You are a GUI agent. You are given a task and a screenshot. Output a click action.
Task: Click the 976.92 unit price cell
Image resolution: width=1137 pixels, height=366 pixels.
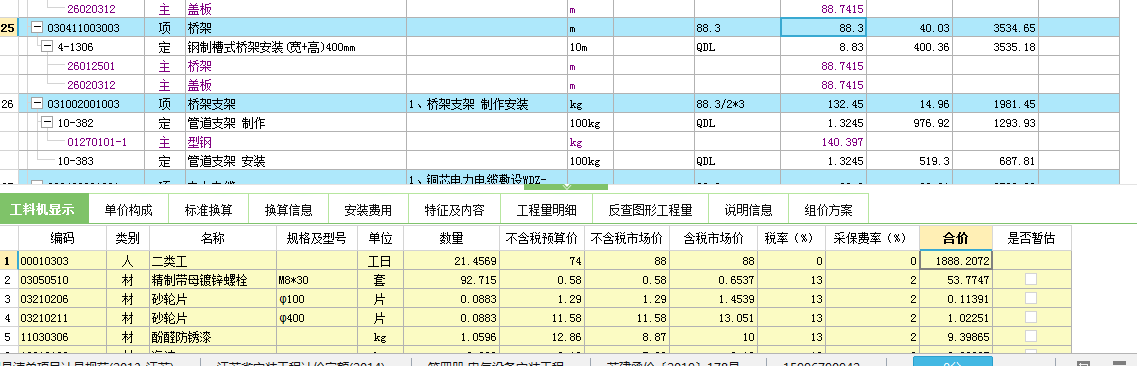(x=909, y=123)
